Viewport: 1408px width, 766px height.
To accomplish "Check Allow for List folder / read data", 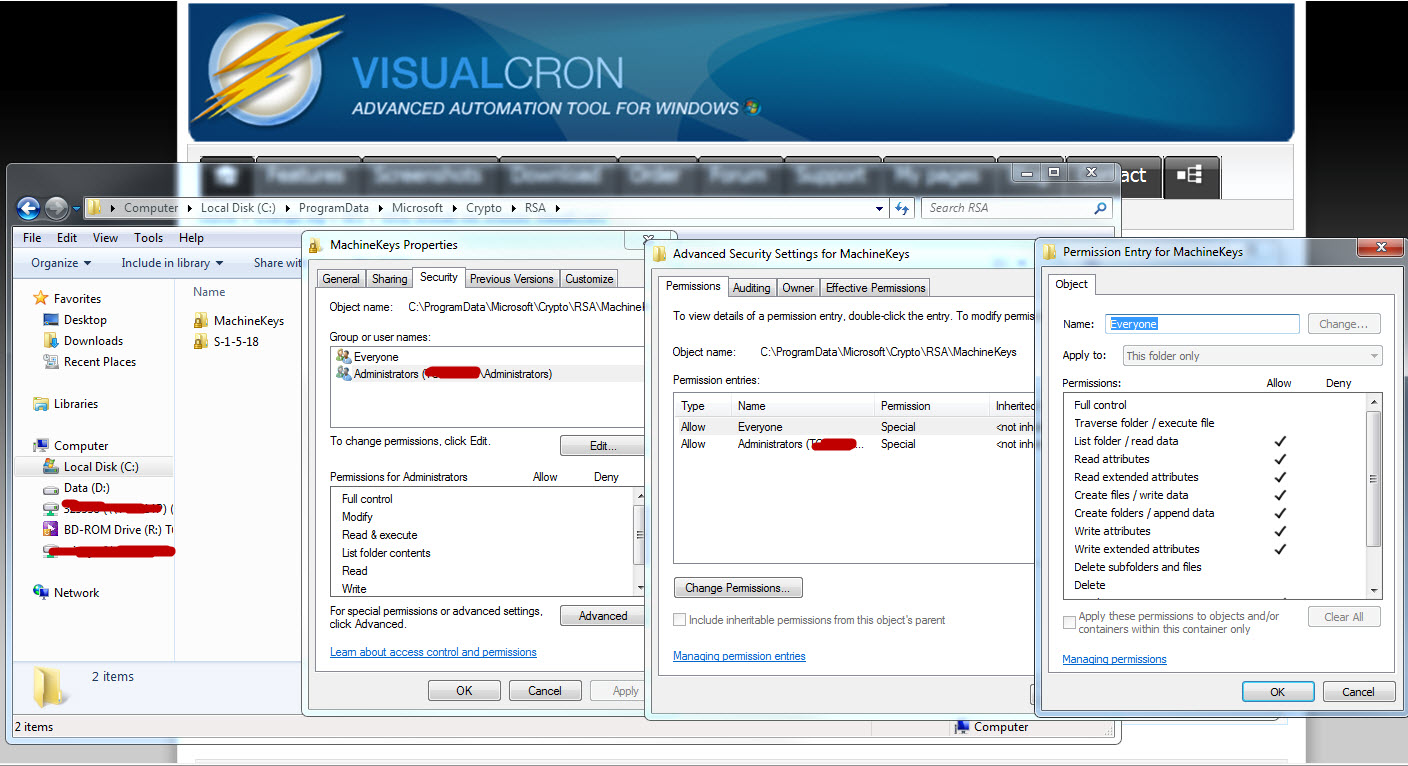I will [x=1279, y=441].
